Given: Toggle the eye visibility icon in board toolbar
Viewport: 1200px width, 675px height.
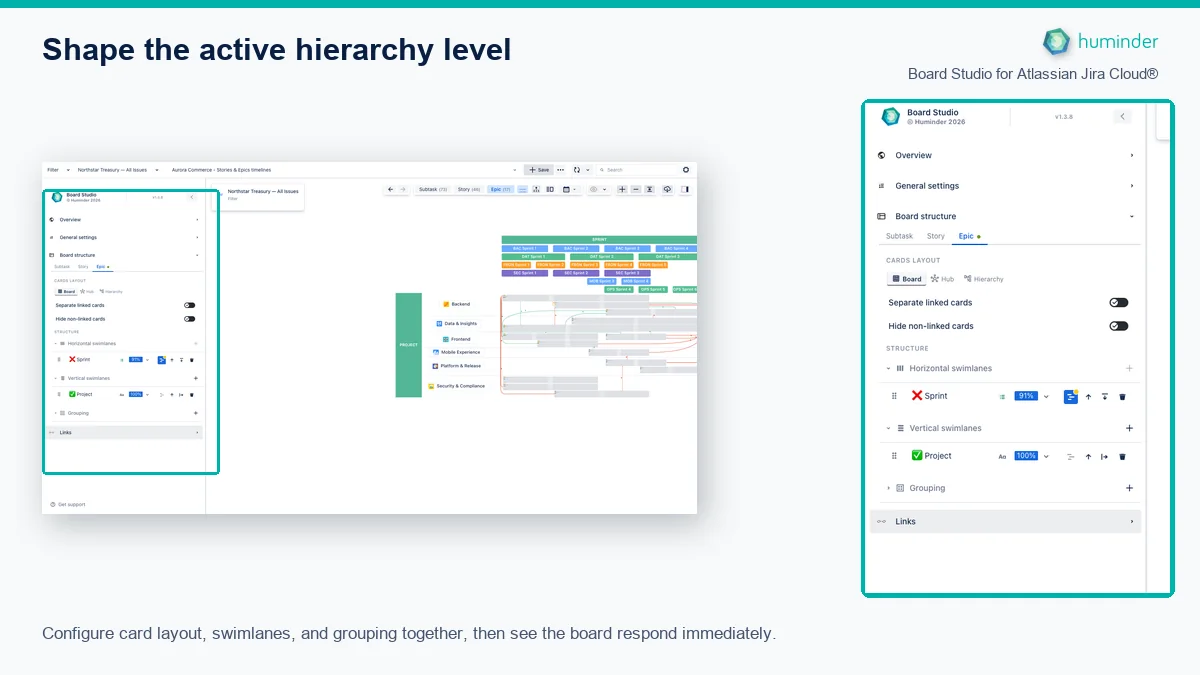Looking at the screenshot, I should [593, 189].
